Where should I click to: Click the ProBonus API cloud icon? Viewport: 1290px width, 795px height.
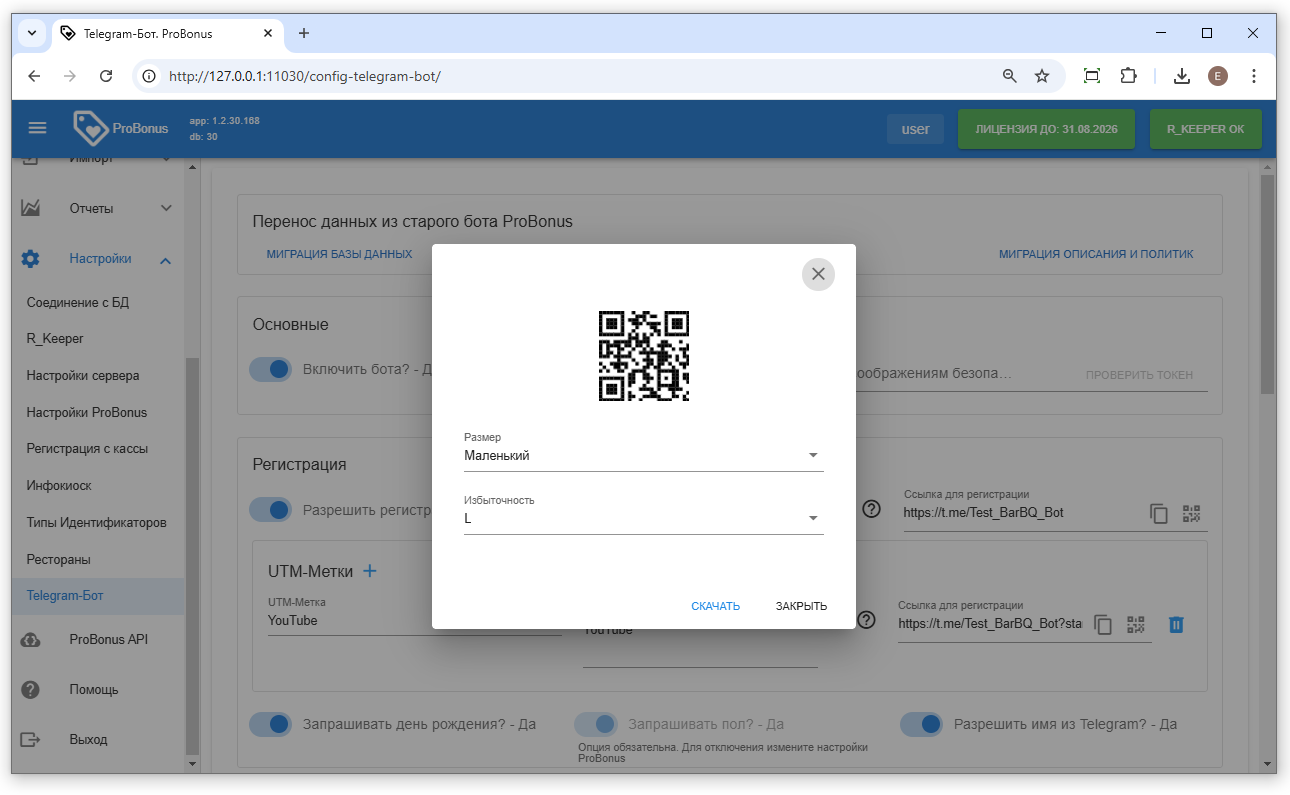31,639
